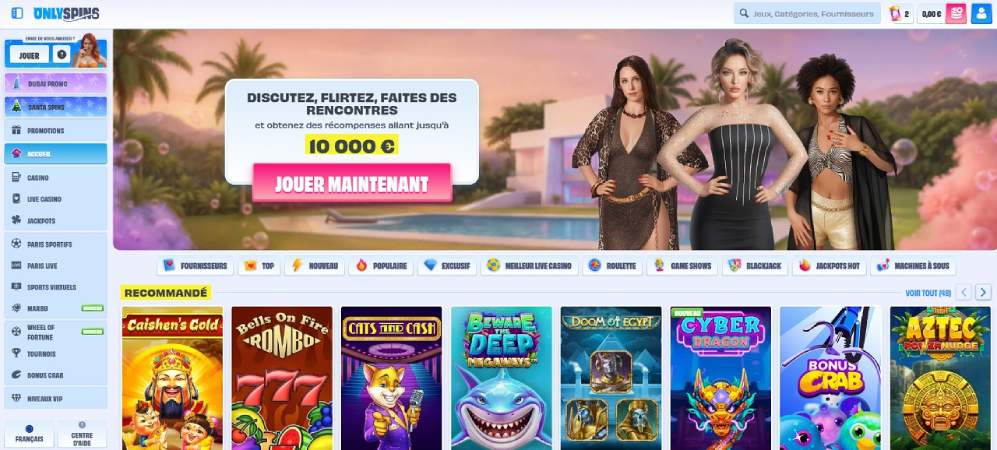The width and height of the screenshot is (997, 450).
Task: Click the question mark icon beside Jouer
Action: coord(62,55)
